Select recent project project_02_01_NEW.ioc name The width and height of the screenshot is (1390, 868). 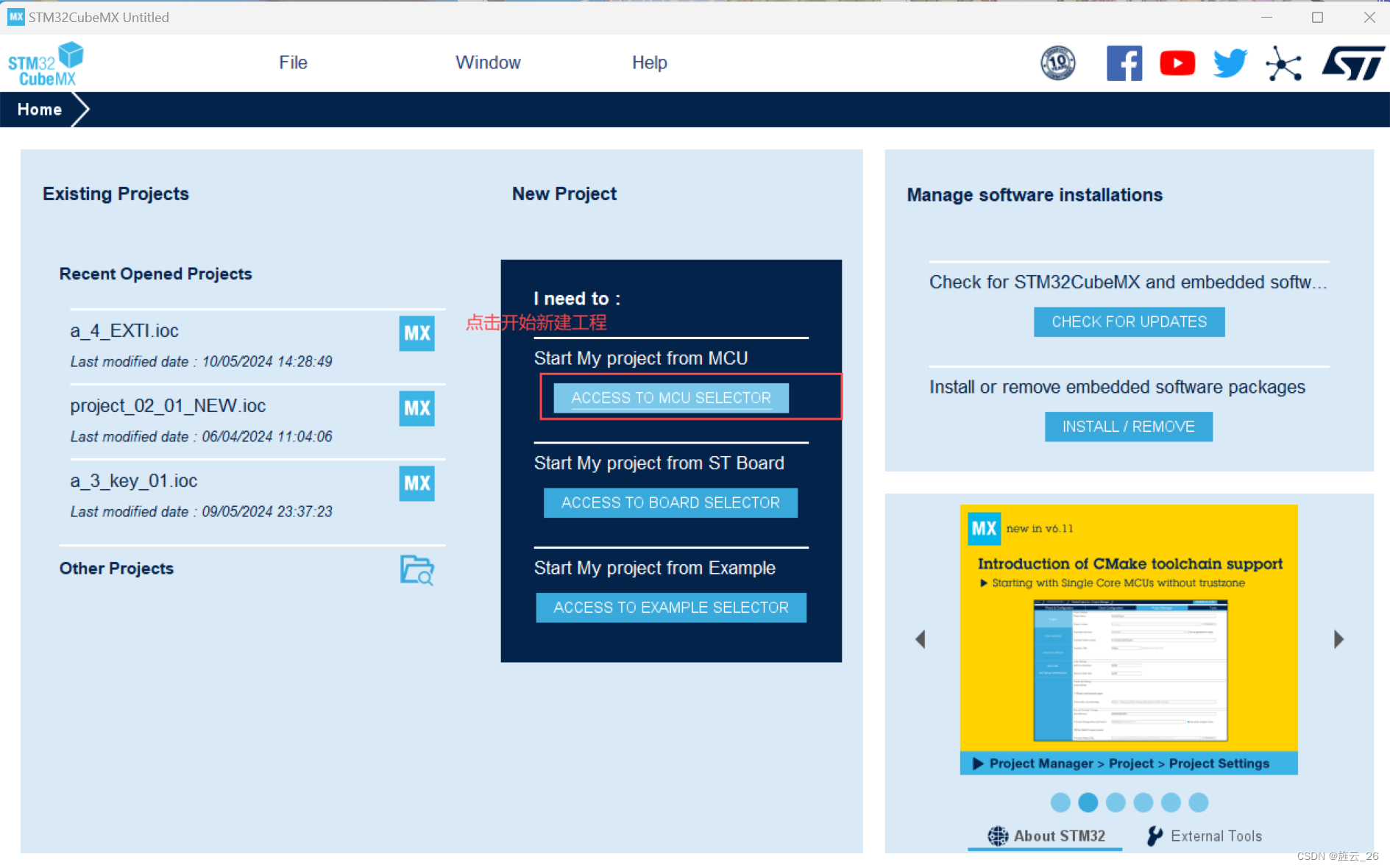[168, 406]
